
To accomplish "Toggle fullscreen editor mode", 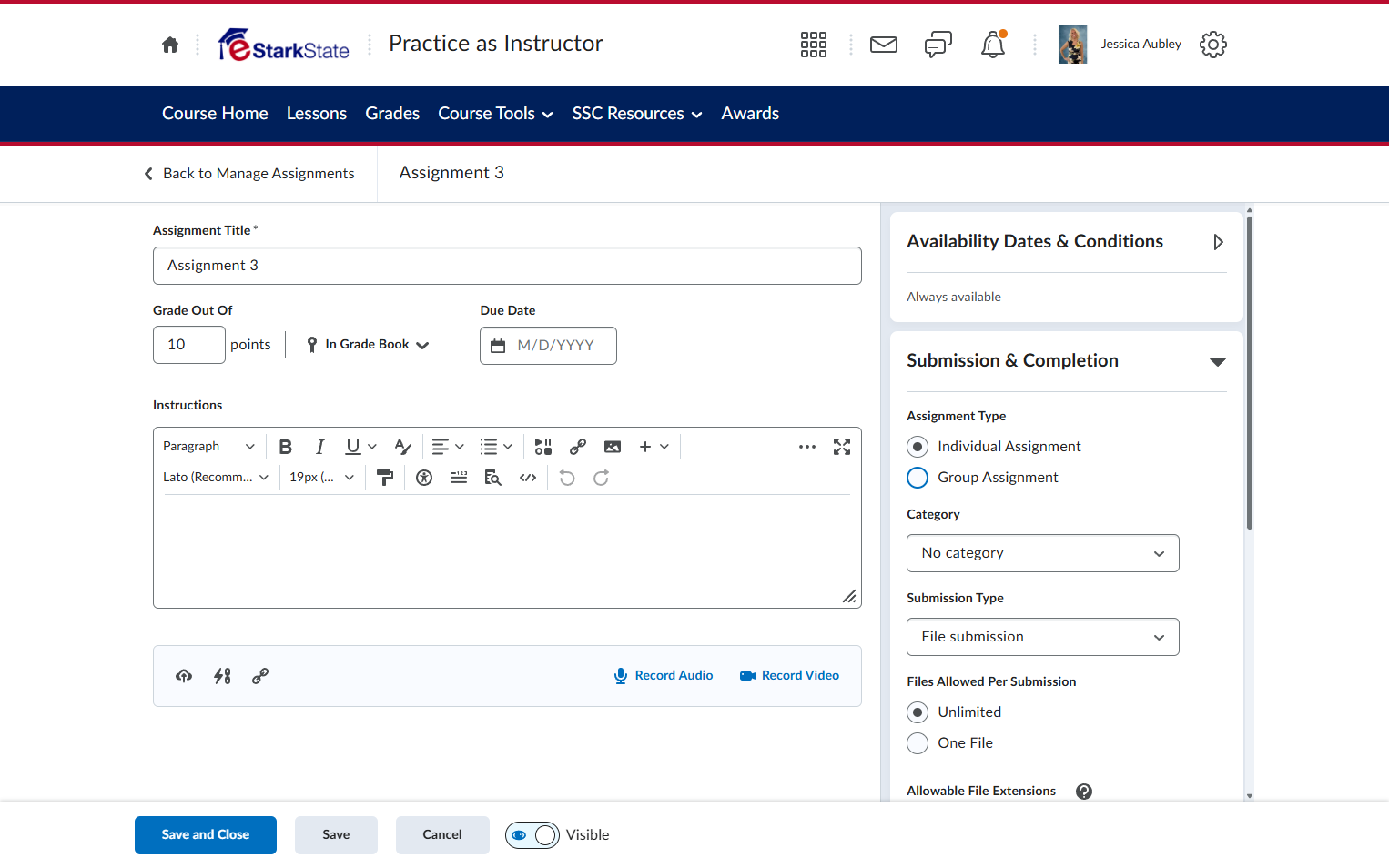I will (842, 447).
